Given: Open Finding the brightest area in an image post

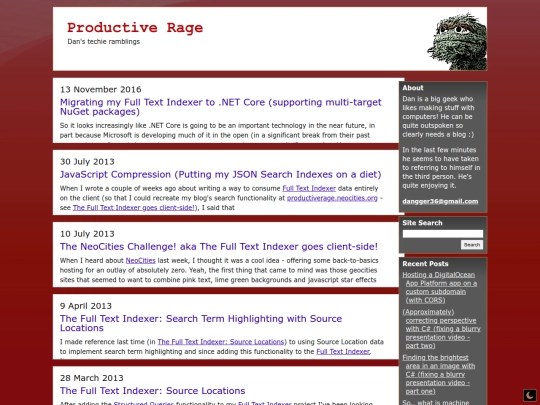Looking at the screenshot, I should 439,374.
